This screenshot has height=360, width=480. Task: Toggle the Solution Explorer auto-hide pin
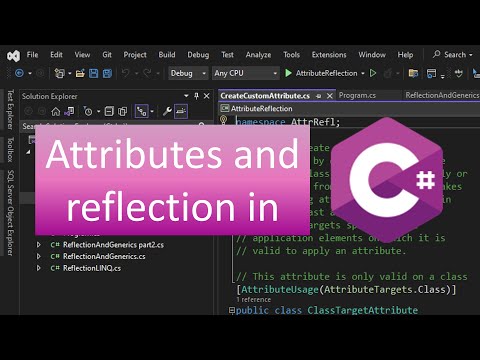pos(196,96)
